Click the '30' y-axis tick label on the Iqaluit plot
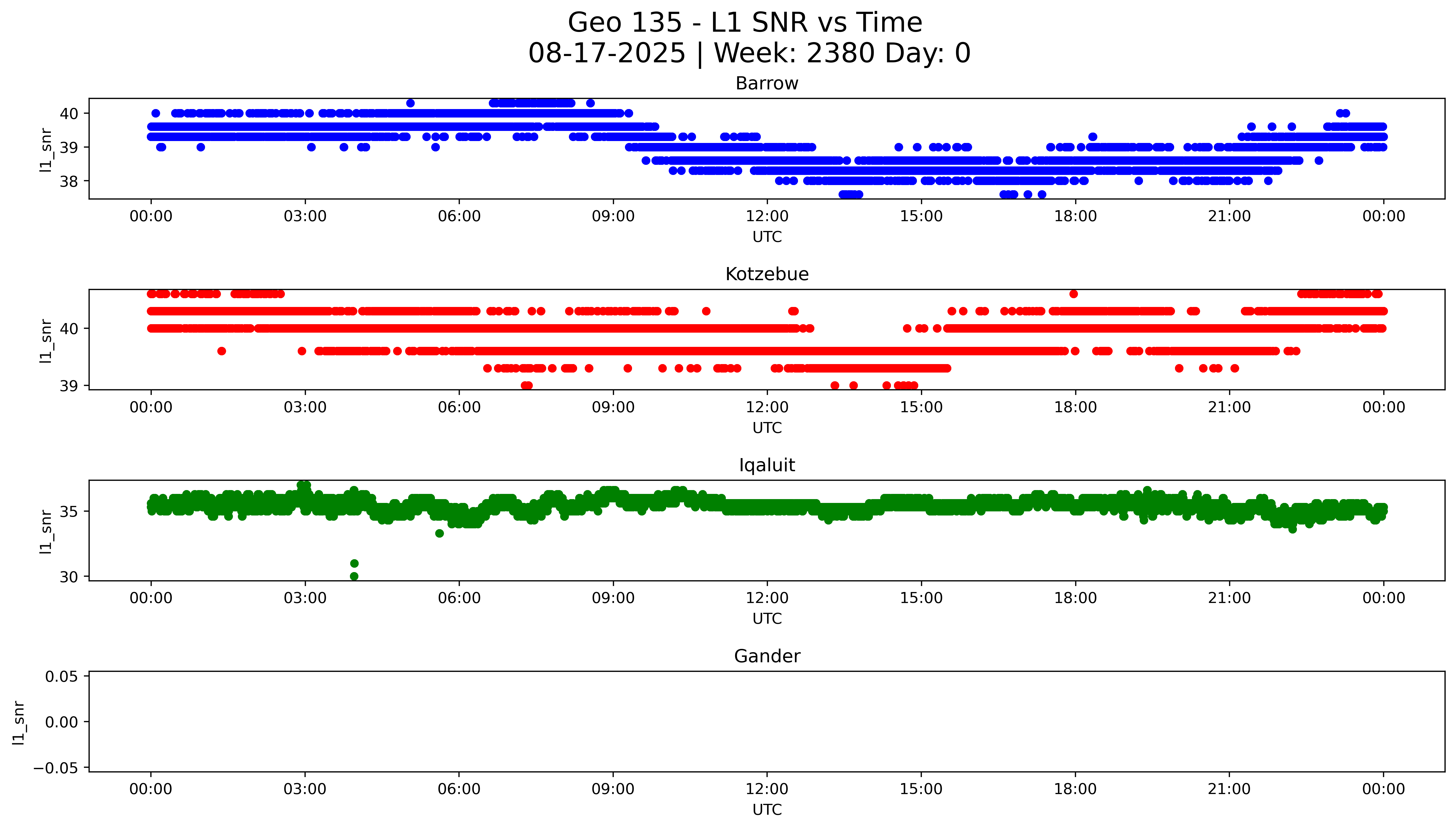 [x=69, y=577]
